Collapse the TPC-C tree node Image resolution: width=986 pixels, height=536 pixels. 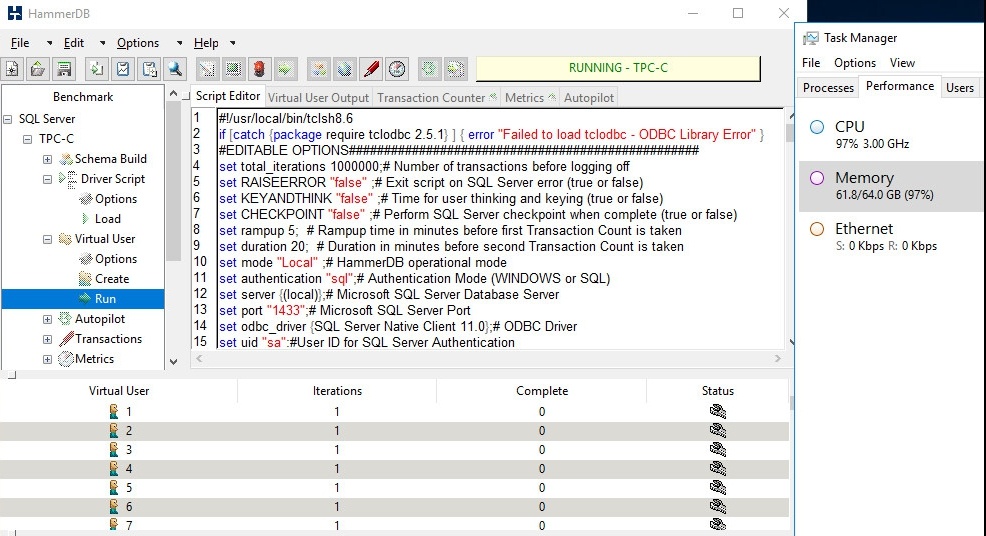[28, 139]
